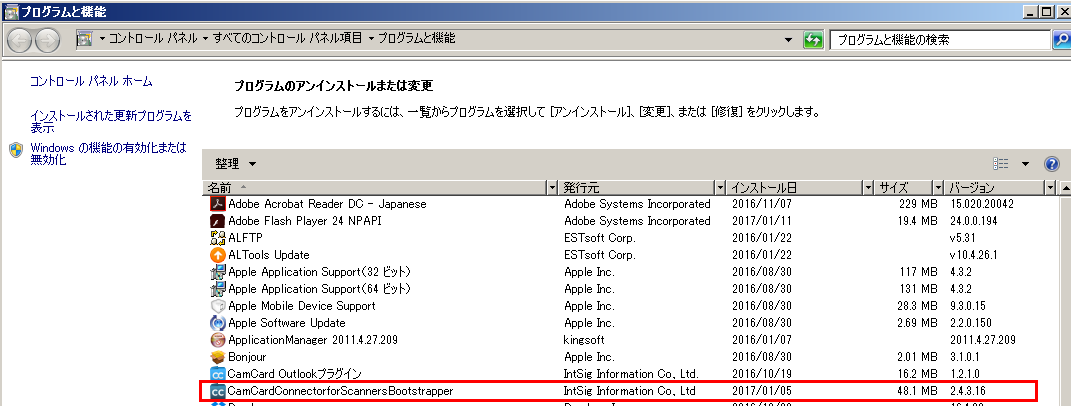1071x406 pixels.
Task: Click the ApplicationManager 2011.4.27.209 icon
Action: click(x=217, y=340)
